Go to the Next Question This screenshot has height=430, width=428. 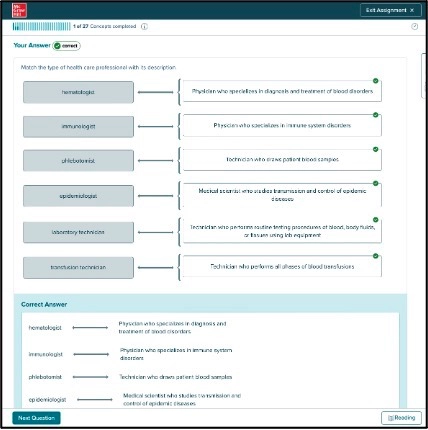click(x=36, y=418)
